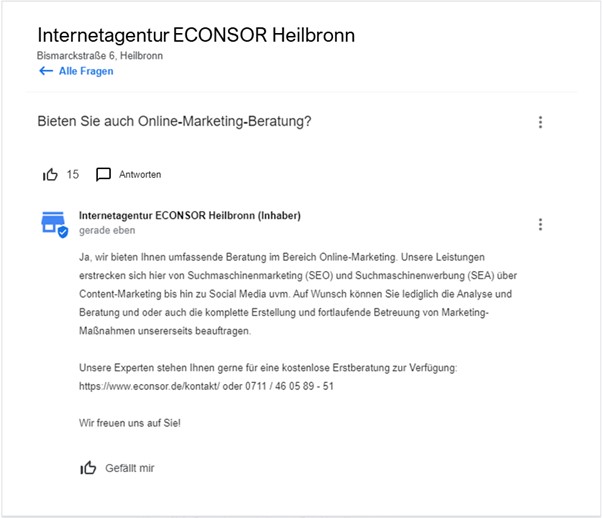Viewport: 602px width, 518px height.
Task: Click the Gefällt mir label
Action: (130, 468)
